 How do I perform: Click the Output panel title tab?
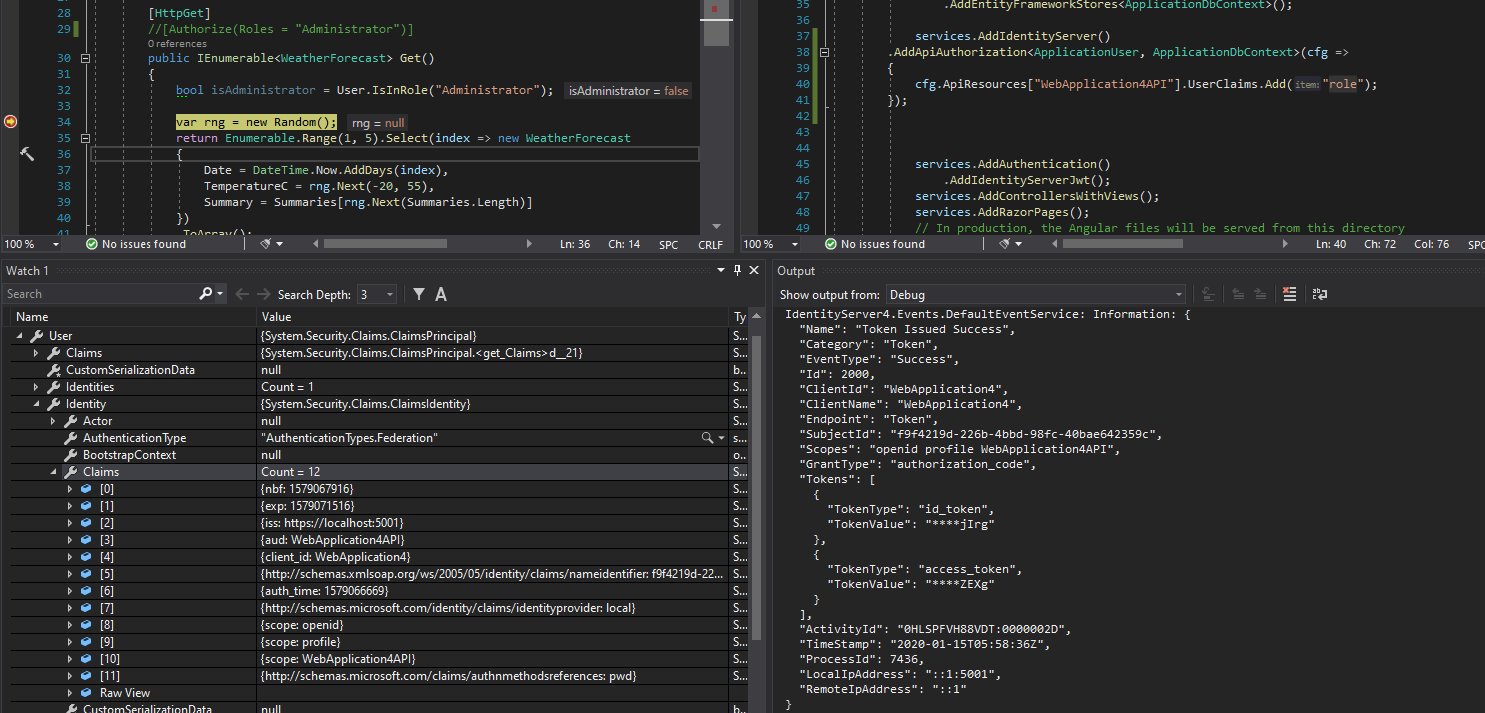pyautogui.click(x=796, y=271)
